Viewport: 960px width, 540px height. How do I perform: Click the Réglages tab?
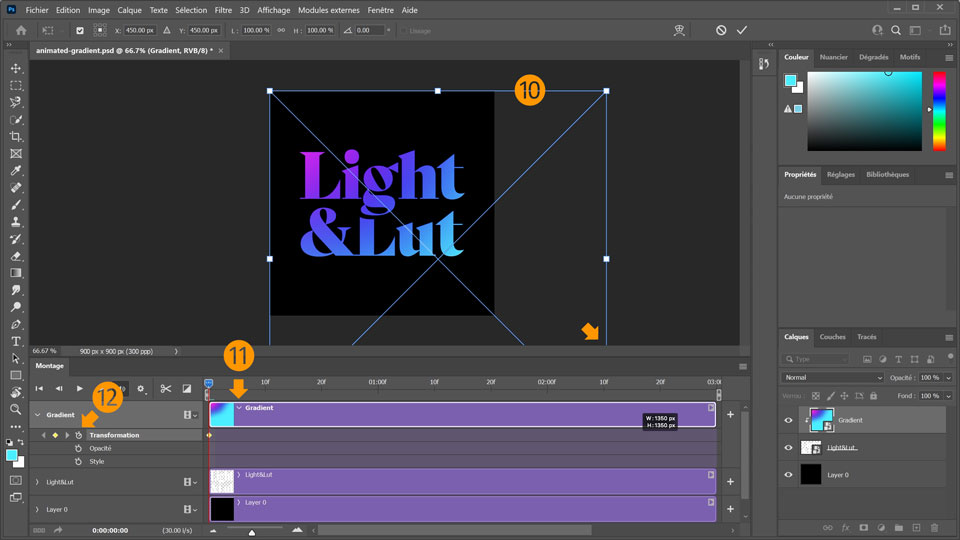coord(840,175)
